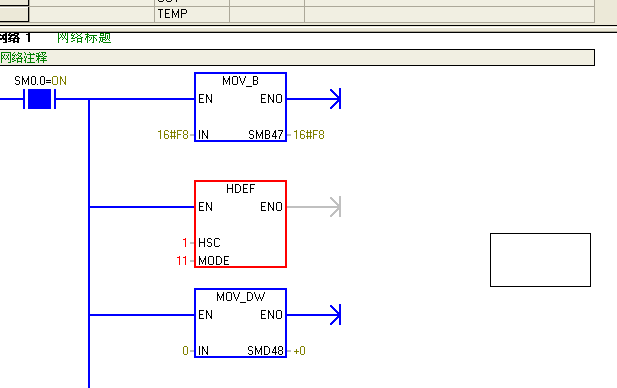Select the MOV_DW IN value 0
617x388 pixels.
[x=185, y=350]
